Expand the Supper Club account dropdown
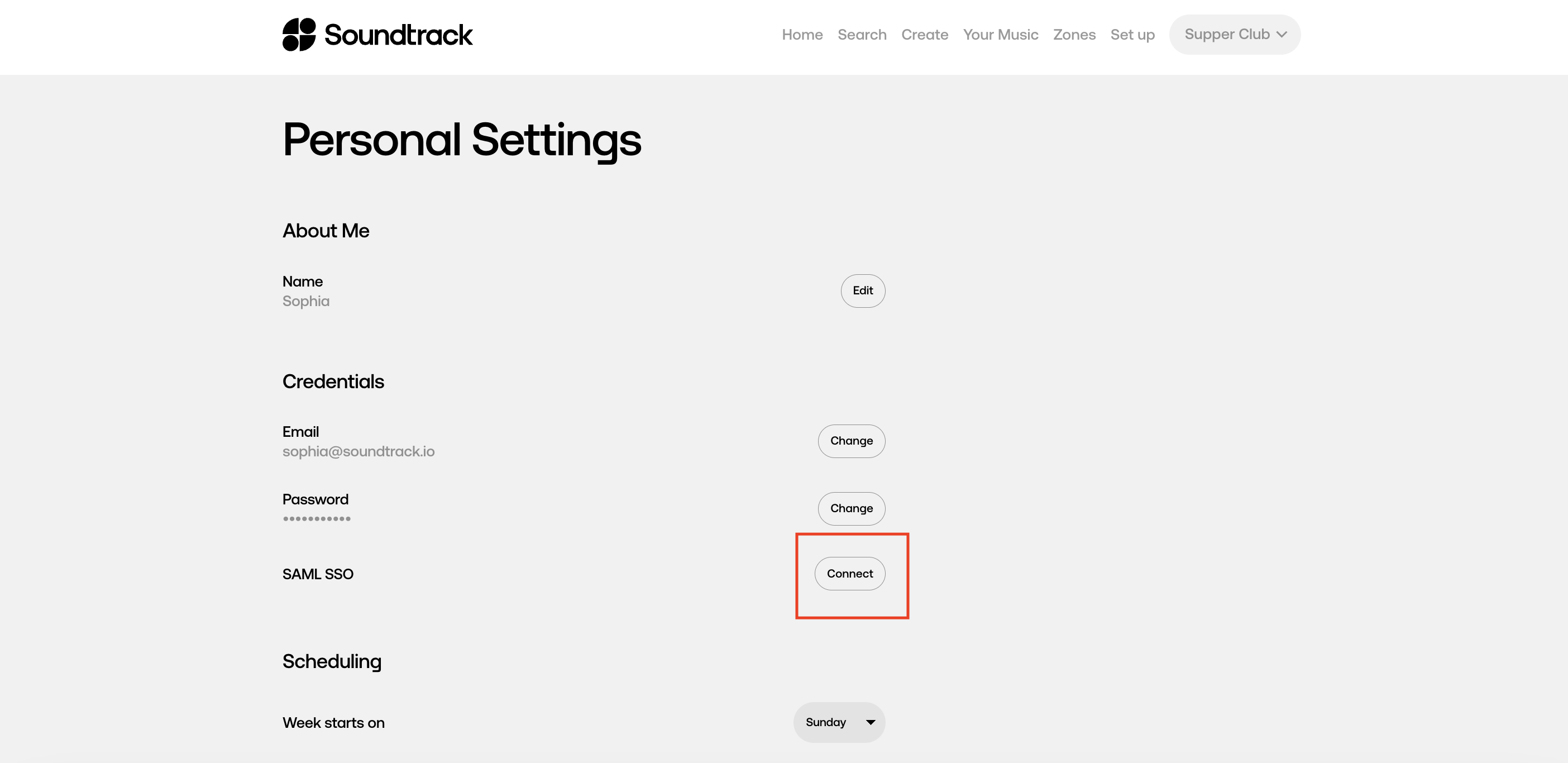The width and height of the screenshot is (1568, 763). coord(1234,35)
